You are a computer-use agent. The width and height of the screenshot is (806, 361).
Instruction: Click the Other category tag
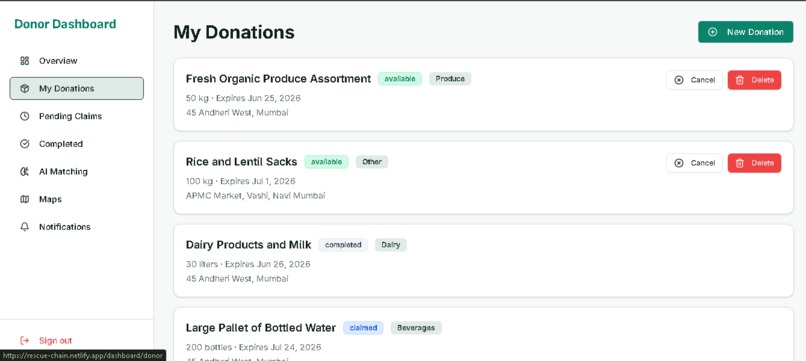pyautogui.click(x=372, y=162)
